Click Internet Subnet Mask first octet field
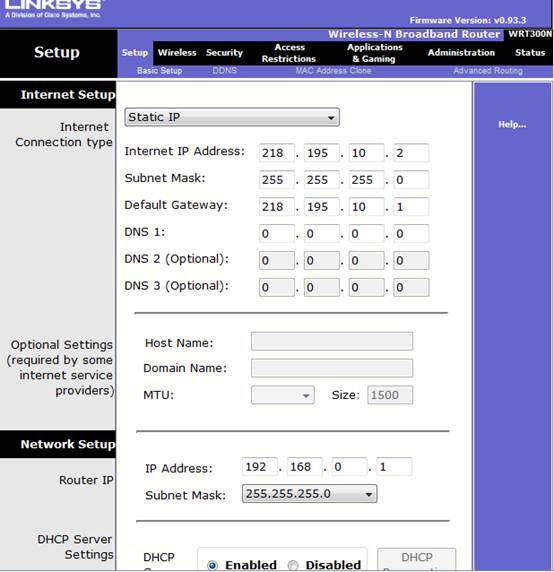The width and height of the screenshot is (554, 572). click(x=276, y=180)
